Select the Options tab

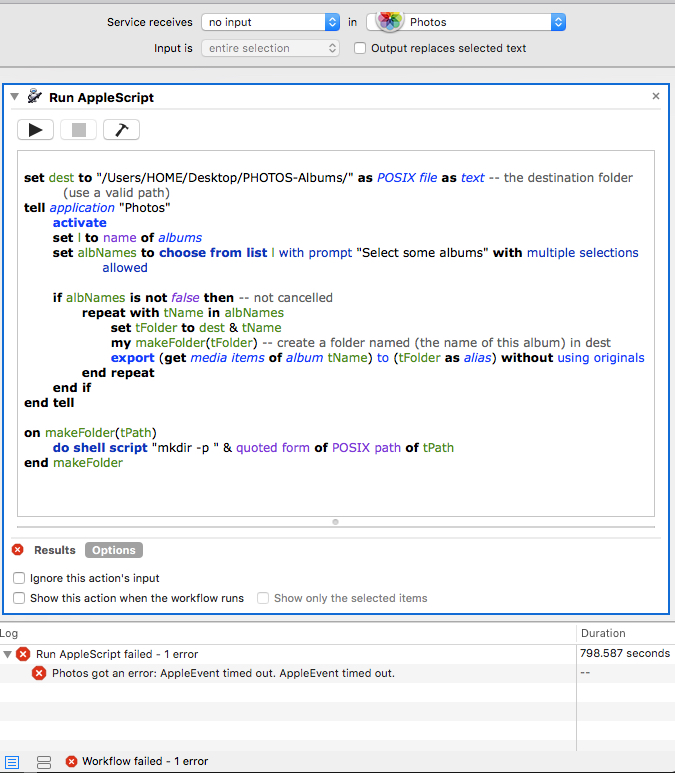pos(114,550)
